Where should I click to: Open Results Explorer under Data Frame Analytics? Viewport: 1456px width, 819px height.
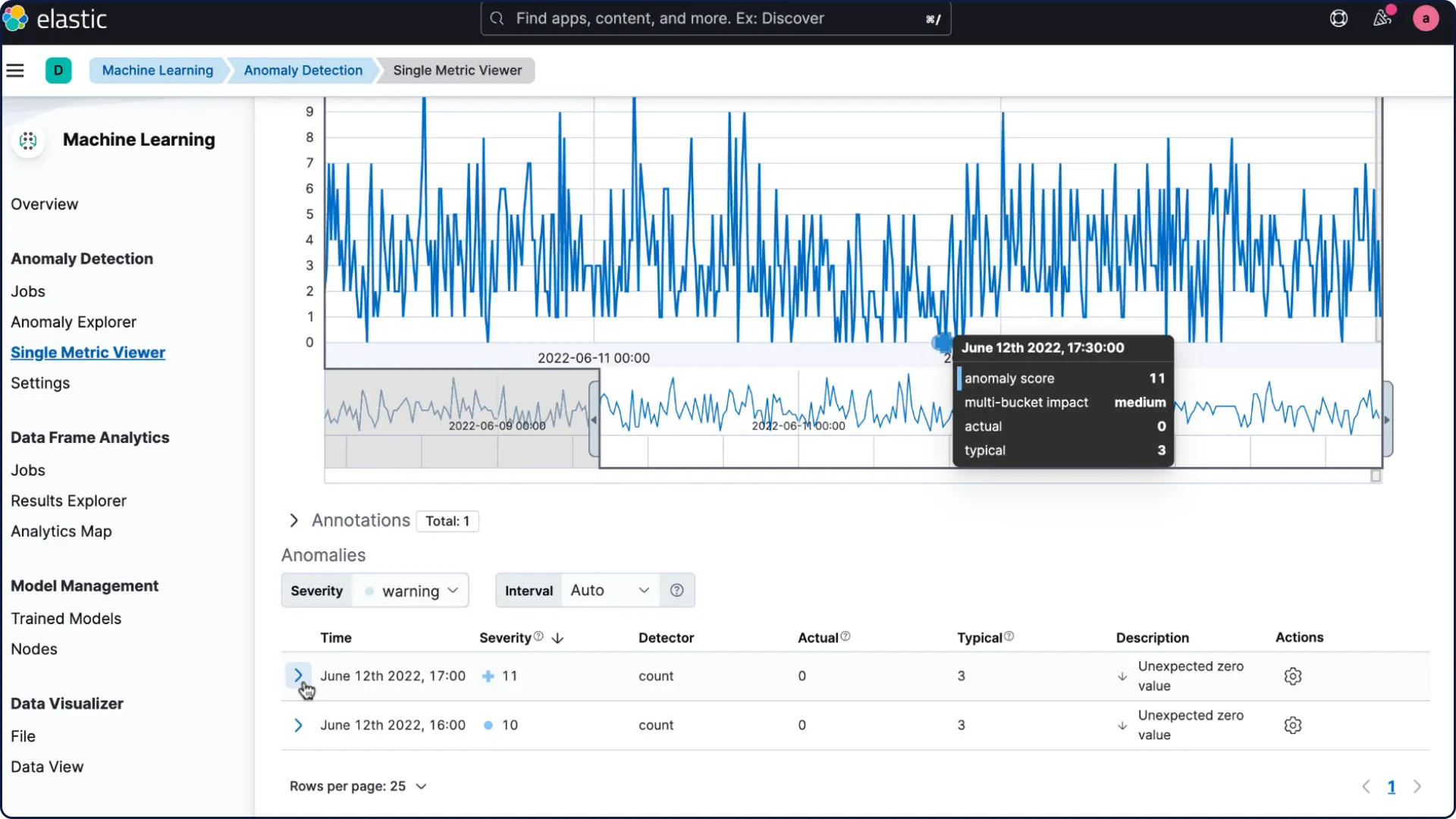click(x=68, y=500)
